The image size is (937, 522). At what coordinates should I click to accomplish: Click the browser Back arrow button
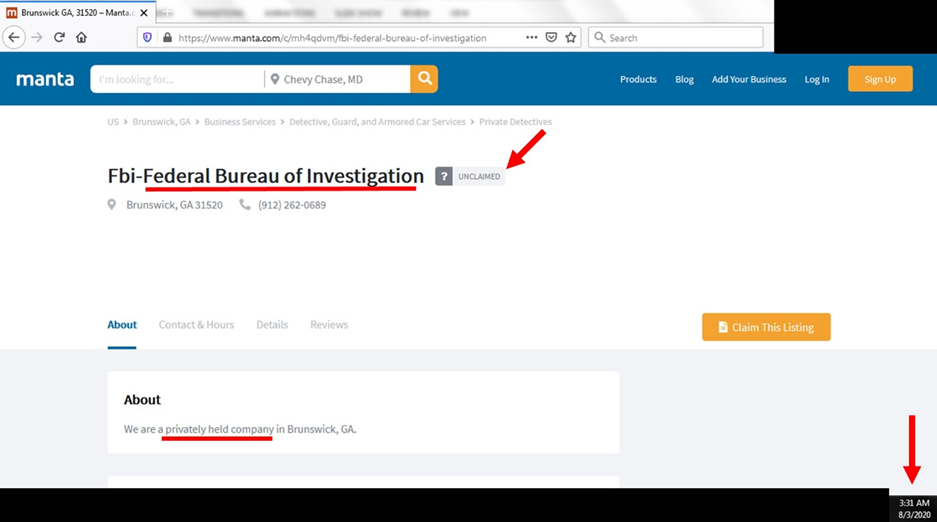click(x=14, y=38)
